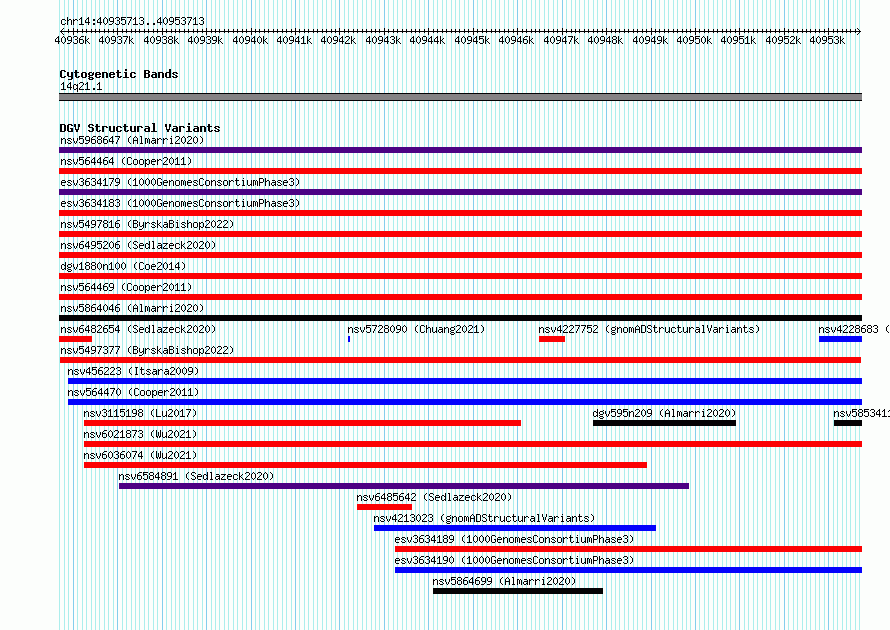The image size is (890, 630).
Task: Click the tiny nsv5728090 blue marker
Action: 349,339
